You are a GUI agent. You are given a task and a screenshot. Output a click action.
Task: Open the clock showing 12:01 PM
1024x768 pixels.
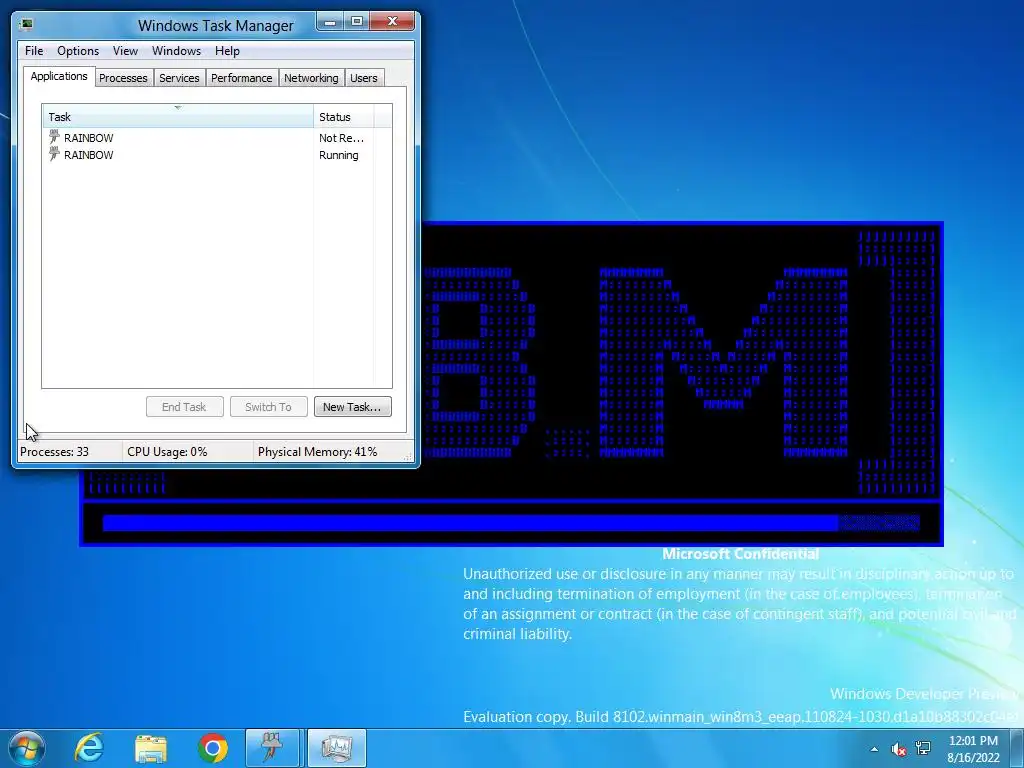[973, 749]
